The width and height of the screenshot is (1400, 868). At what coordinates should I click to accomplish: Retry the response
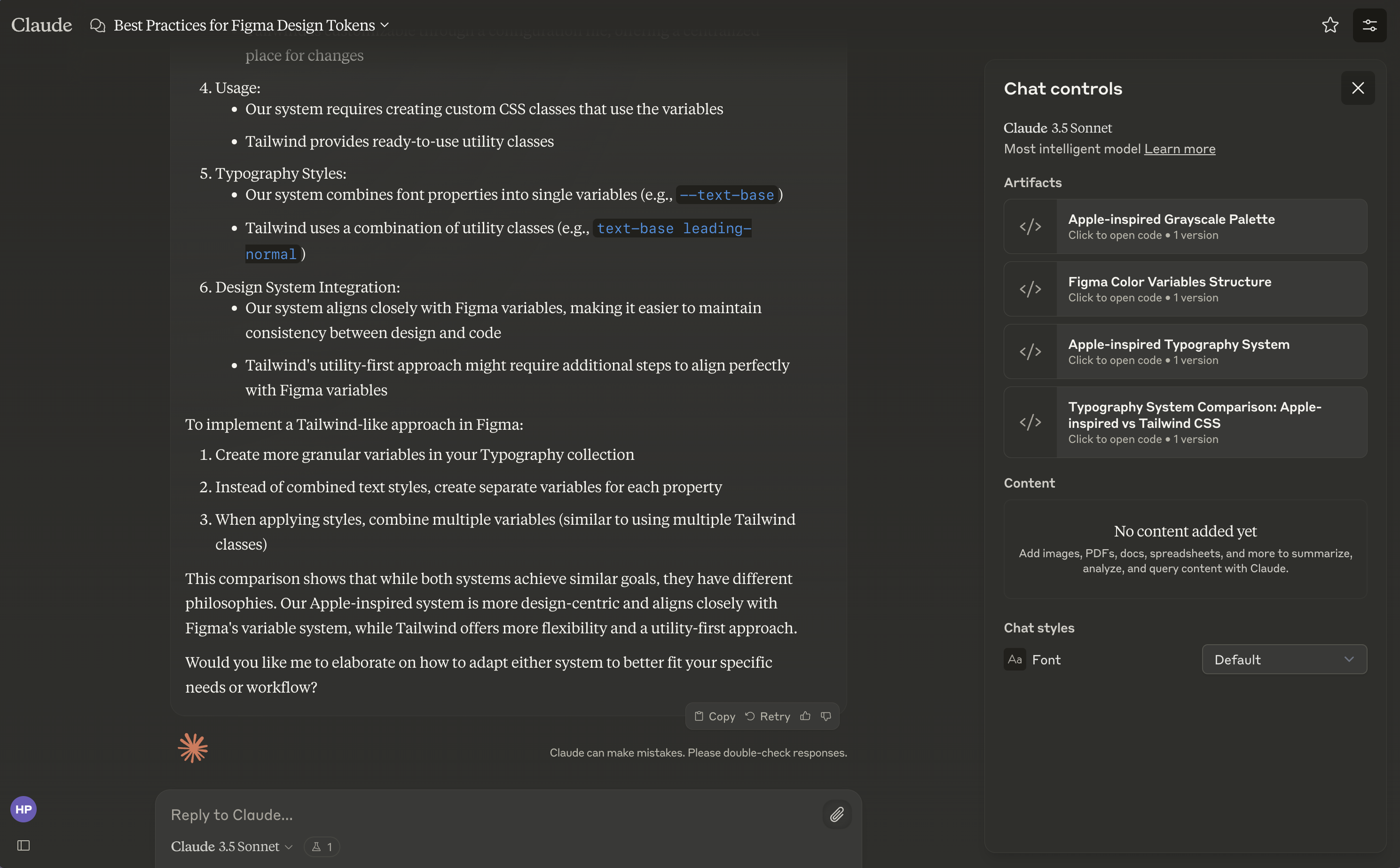pyautogui.click(x=767, y=717)
